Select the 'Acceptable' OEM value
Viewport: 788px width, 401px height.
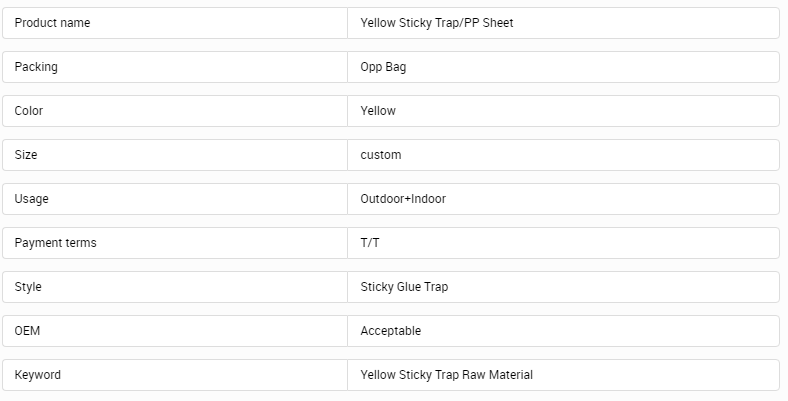[391, 331]
